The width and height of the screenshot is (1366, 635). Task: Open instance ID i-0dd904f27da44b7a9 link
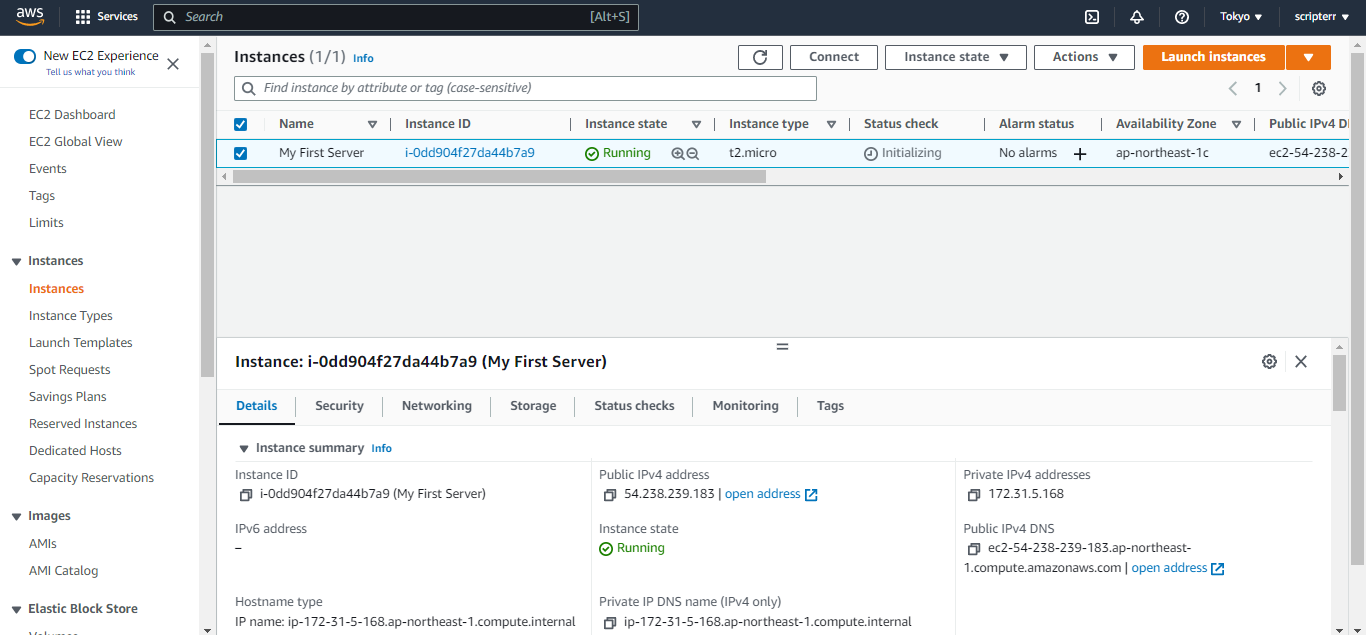470,153
